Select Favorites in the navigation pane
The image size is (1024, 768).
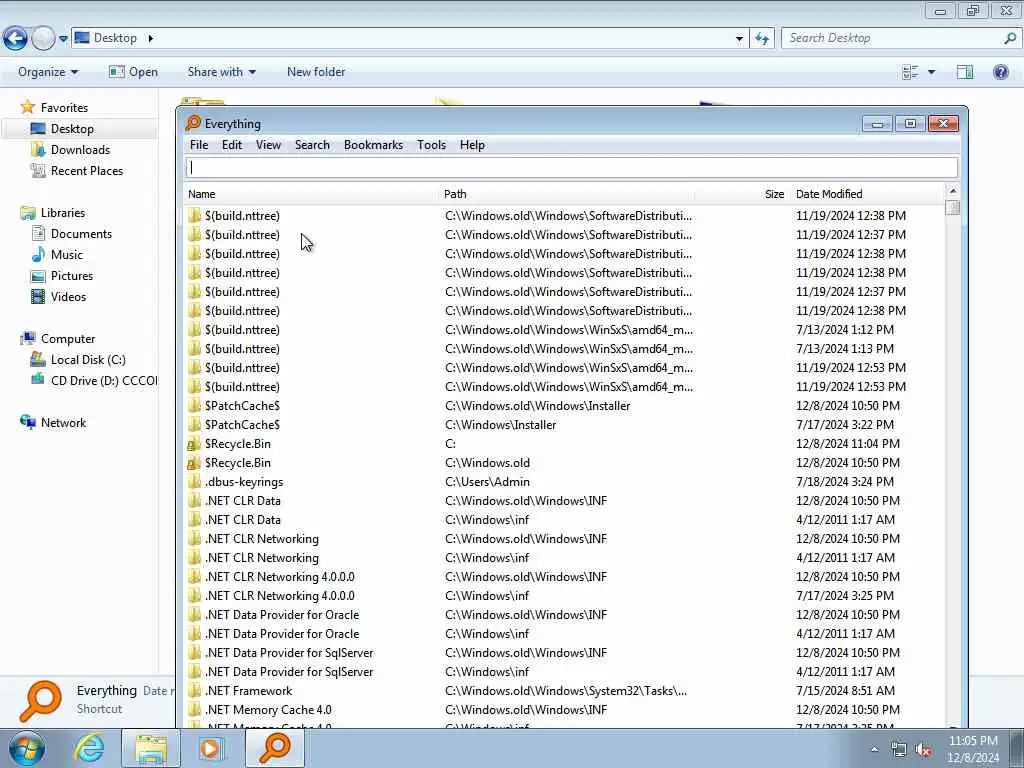tap(64, 108)
